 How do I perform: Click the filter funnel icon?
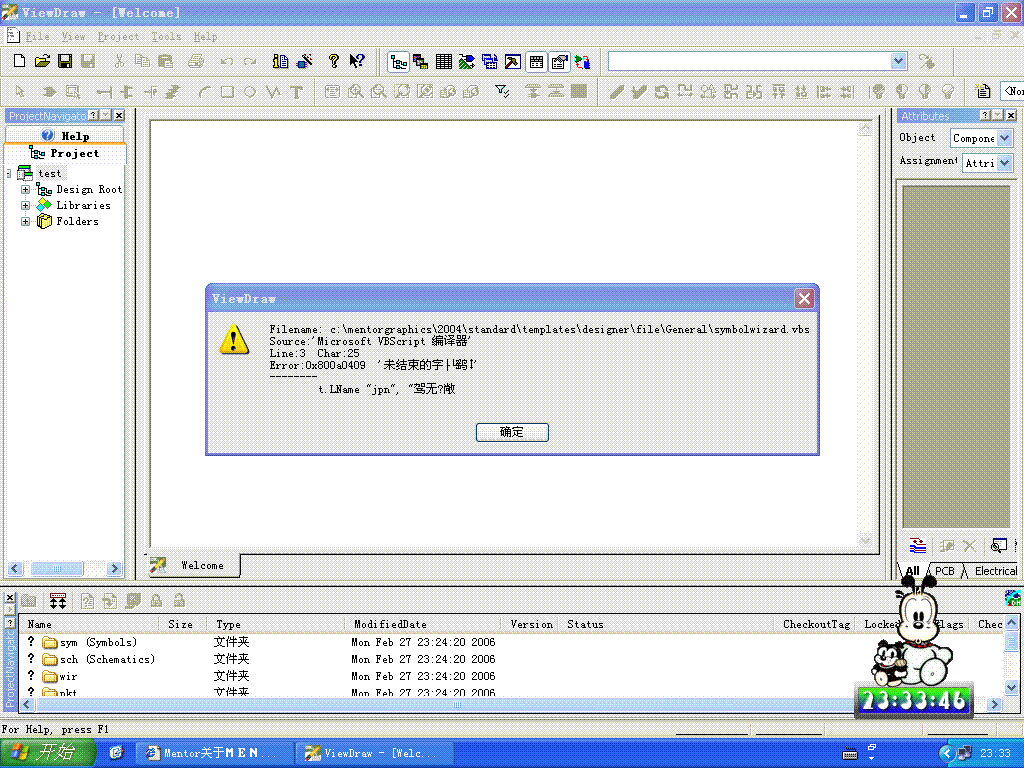coord(502,91)
